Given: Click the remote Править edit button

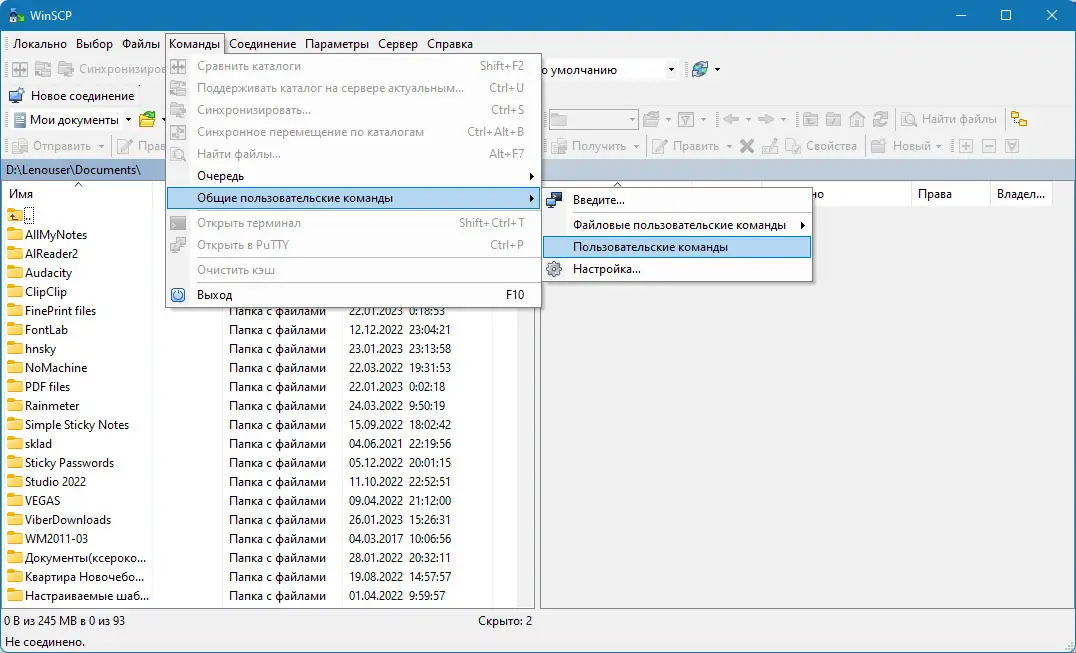Looking at the screenshot, I should tap(686, 146).
